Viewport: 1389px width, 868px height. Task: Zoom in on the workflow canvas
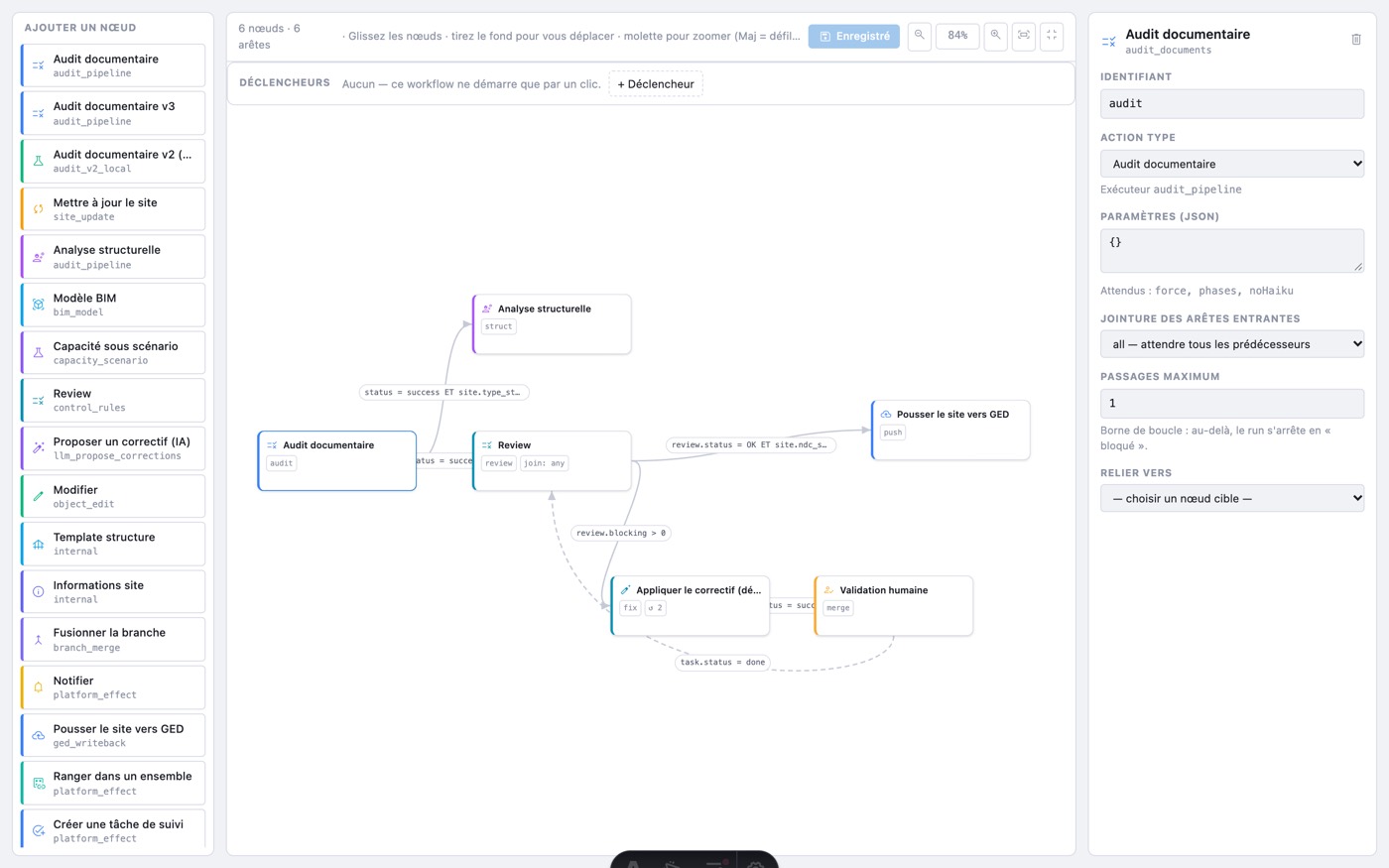(x=995, y=36)
